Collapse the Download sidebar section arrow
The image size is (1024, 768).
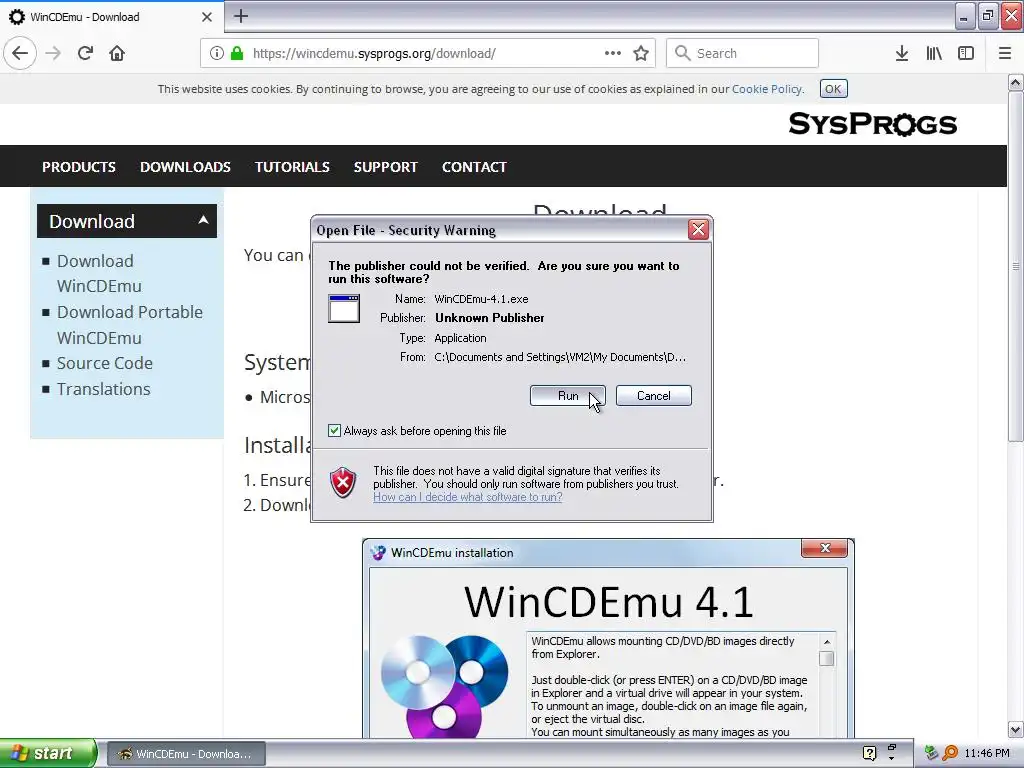pyautogui.click(x=203, y=220)
